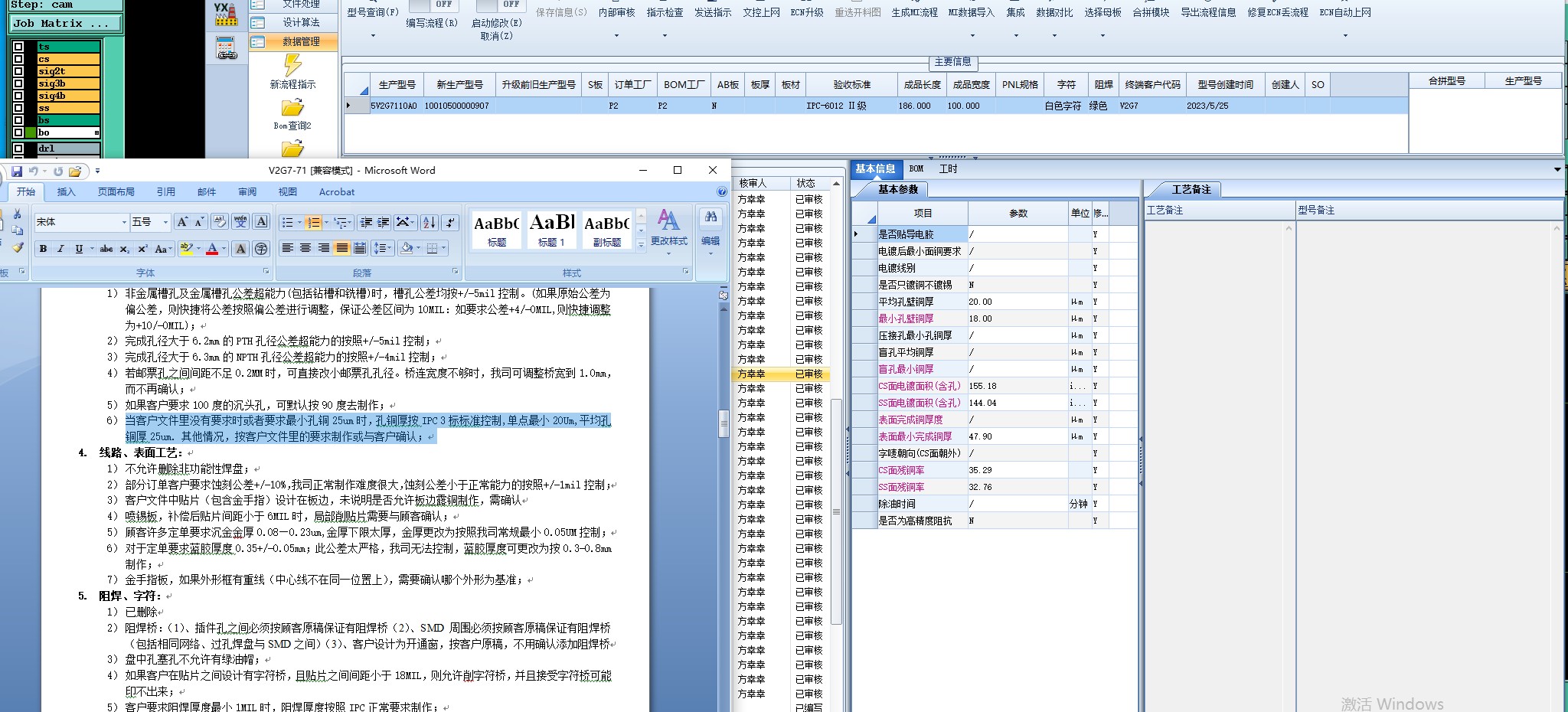Click the 数据对比 button
Viewport: 1568px width, 712px height.
click(x=1054, y=12)
